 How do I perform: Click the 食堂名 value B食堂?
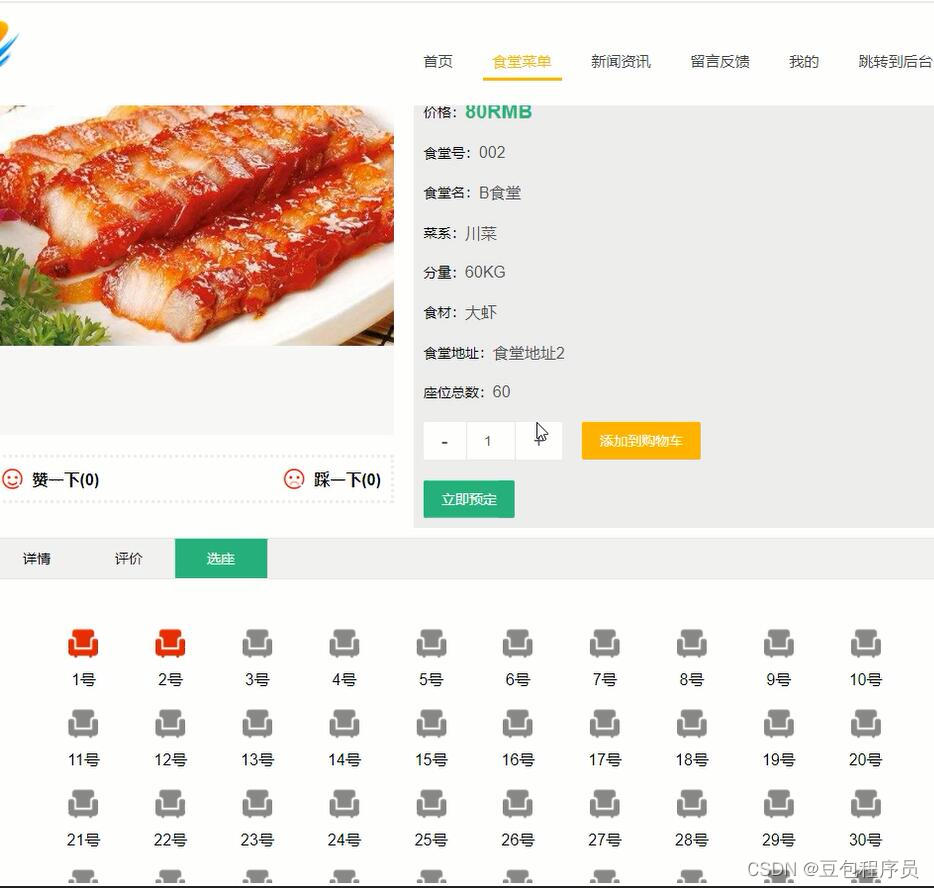(500, 193)
